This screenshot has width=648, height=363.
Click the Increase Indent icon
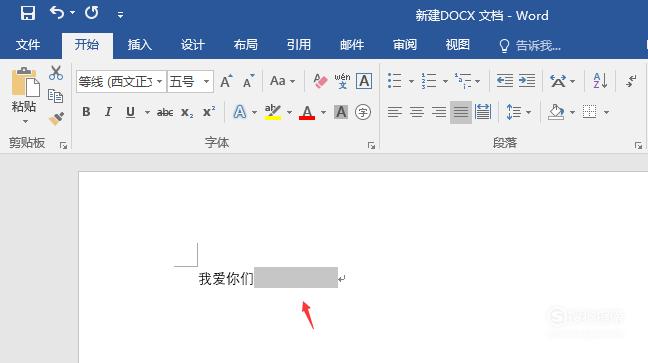coord(527,81)
